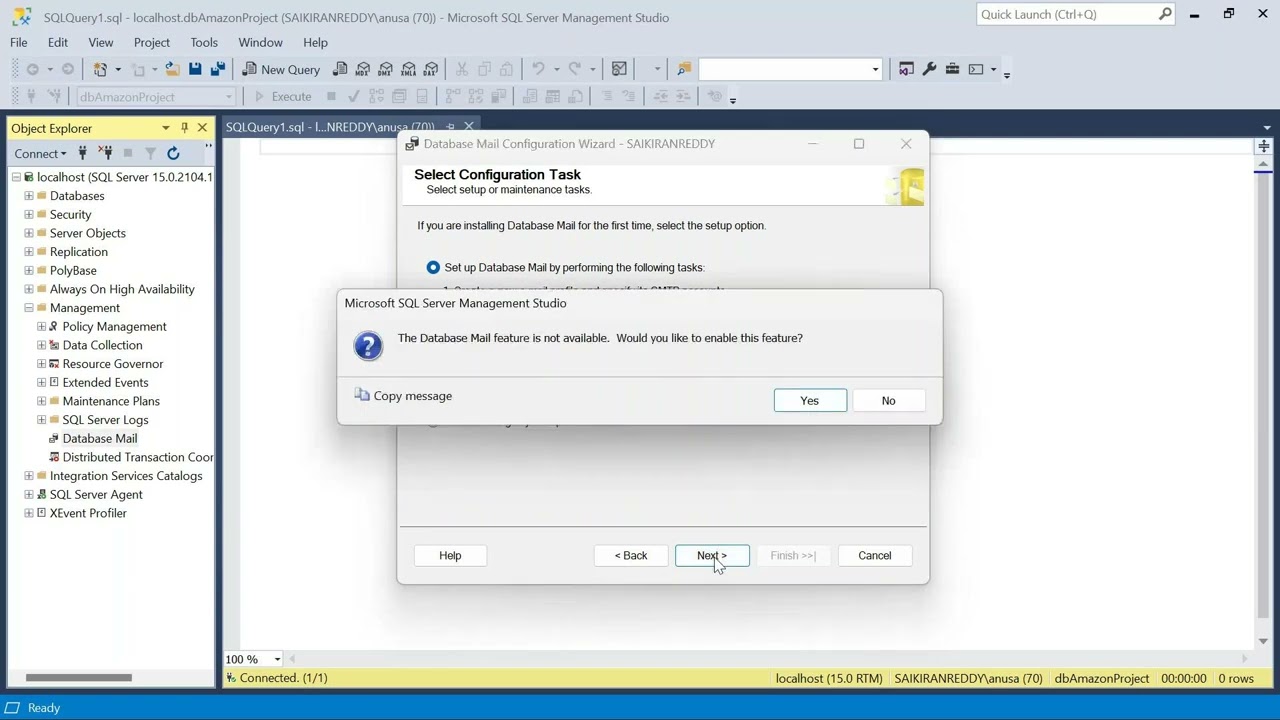Select Database Mail in the tree
1280x720 pixels.
click(100, 439)
